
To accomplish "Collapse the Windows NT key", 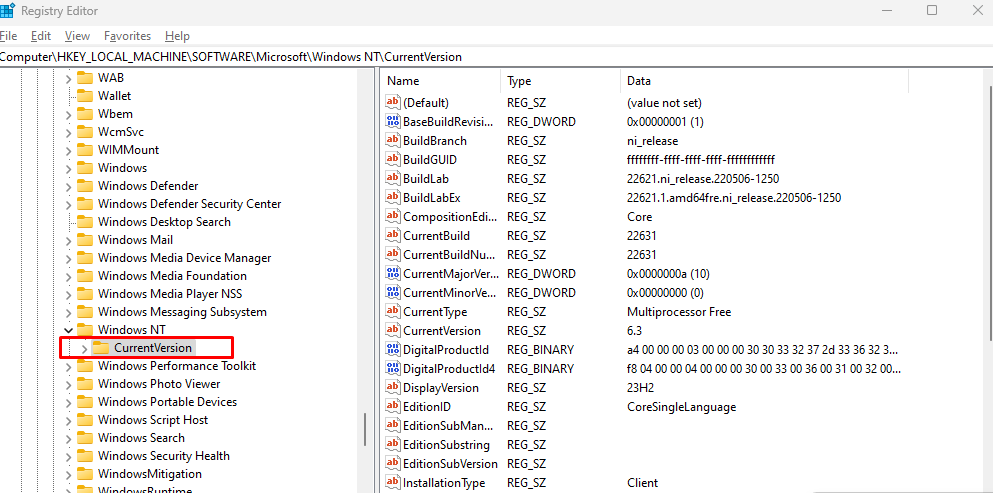I will [68, 330].
